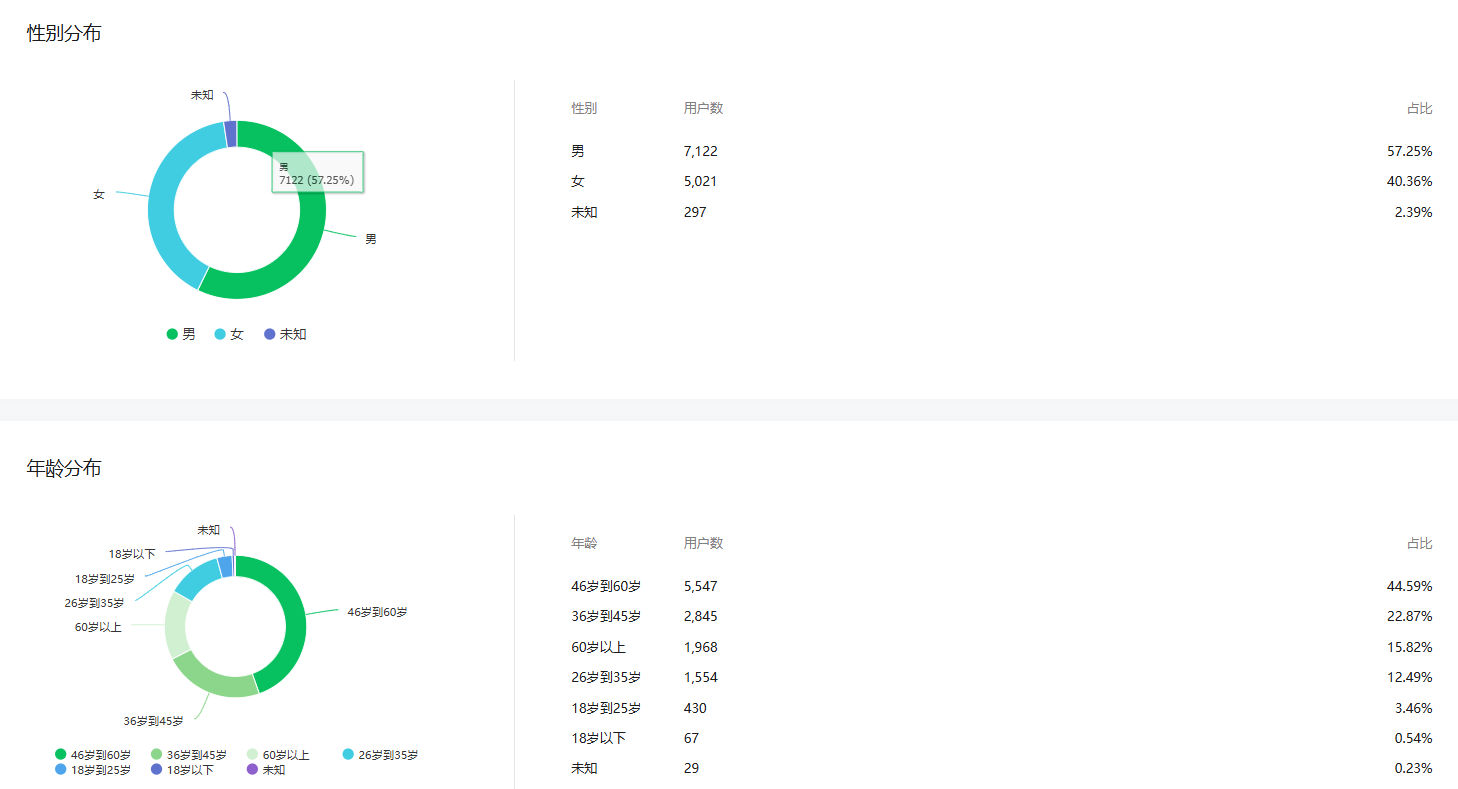Image resolution: width=1458 pixels, height=789 pixels.
Task: Select 26岁到35岁 row in age table
Action: [x=606, y=677]
